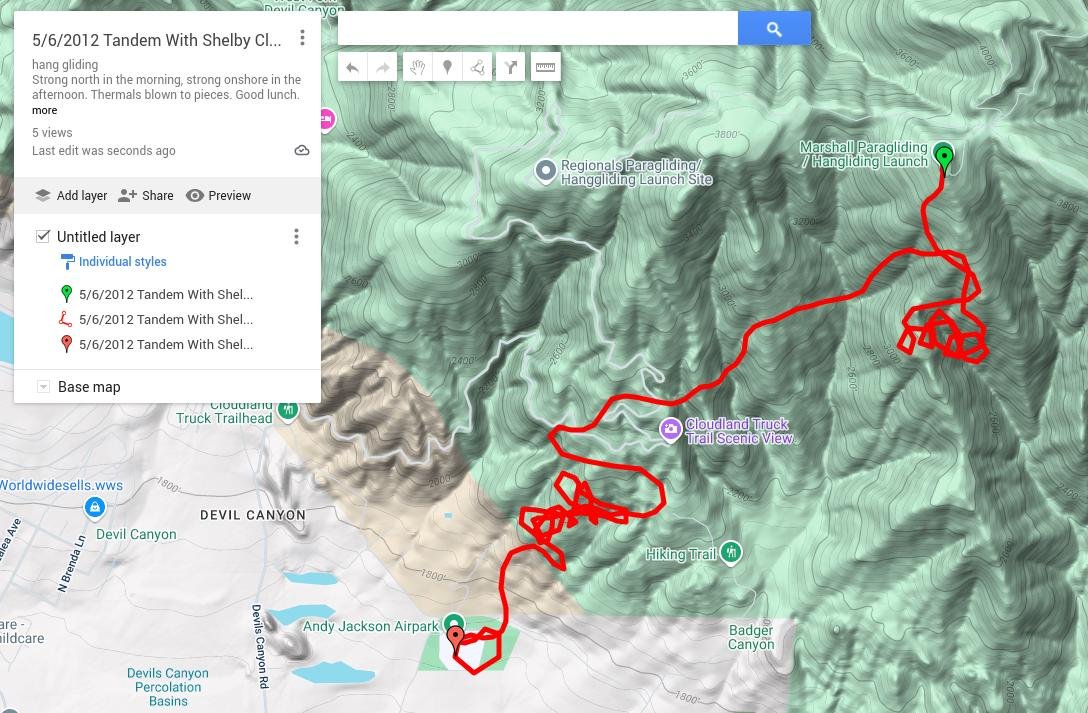1088x713 pixels.
Task: Select the add directions tool
Action: 511,67
